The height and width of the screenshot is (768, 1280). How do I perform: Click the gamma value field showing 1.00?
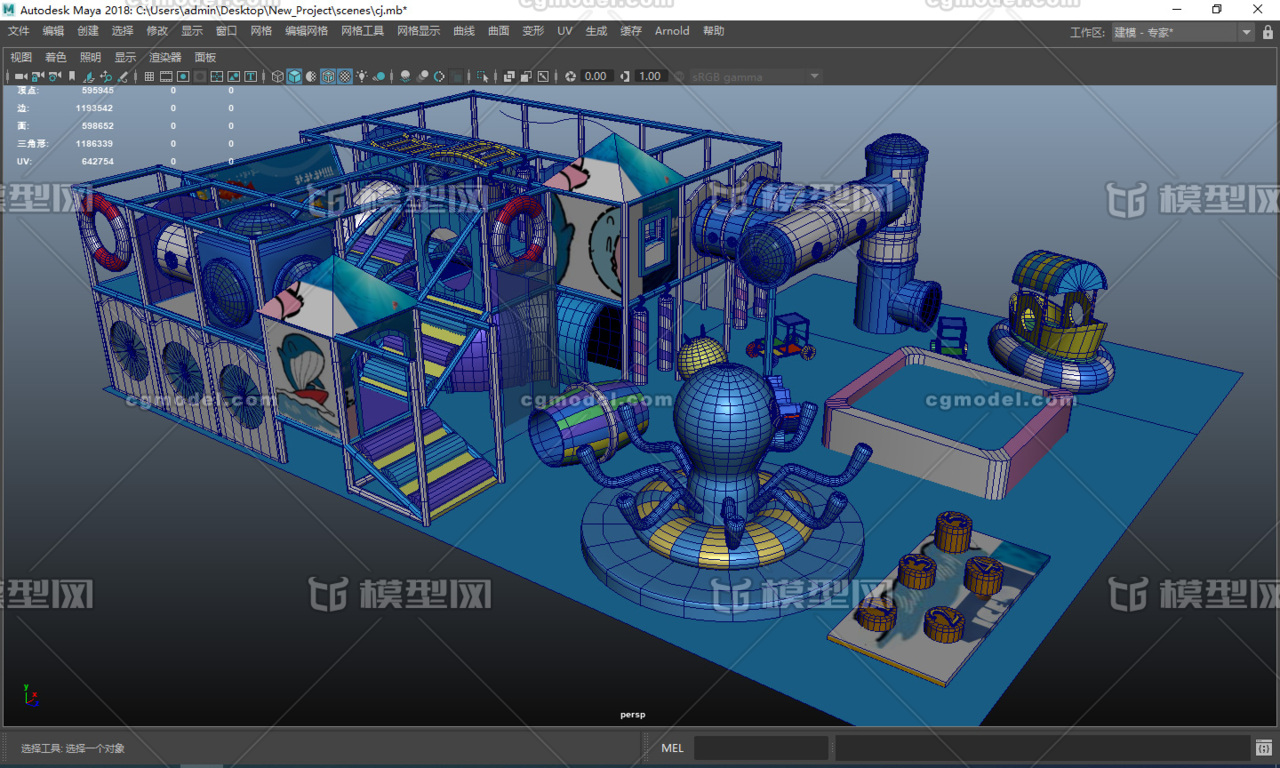[x=650, y=76]
